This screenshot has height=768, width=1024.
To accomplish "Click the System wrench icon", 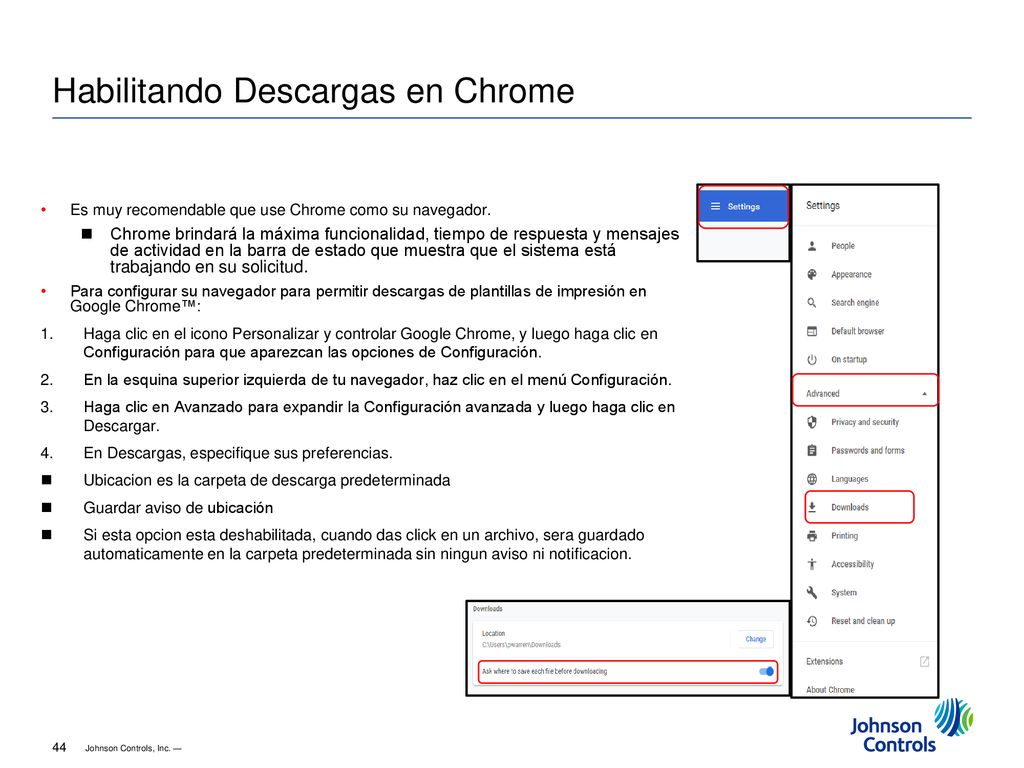I will pyautogui.click(x=812, y=593).
